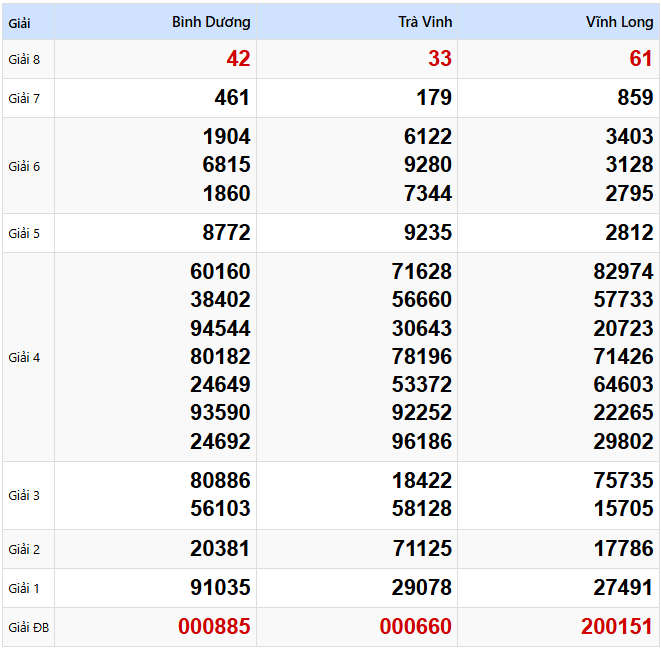Viewport: 661px width, 650px height.
Task: Select the Giải 8 row label
Action: tap(24, 59)
